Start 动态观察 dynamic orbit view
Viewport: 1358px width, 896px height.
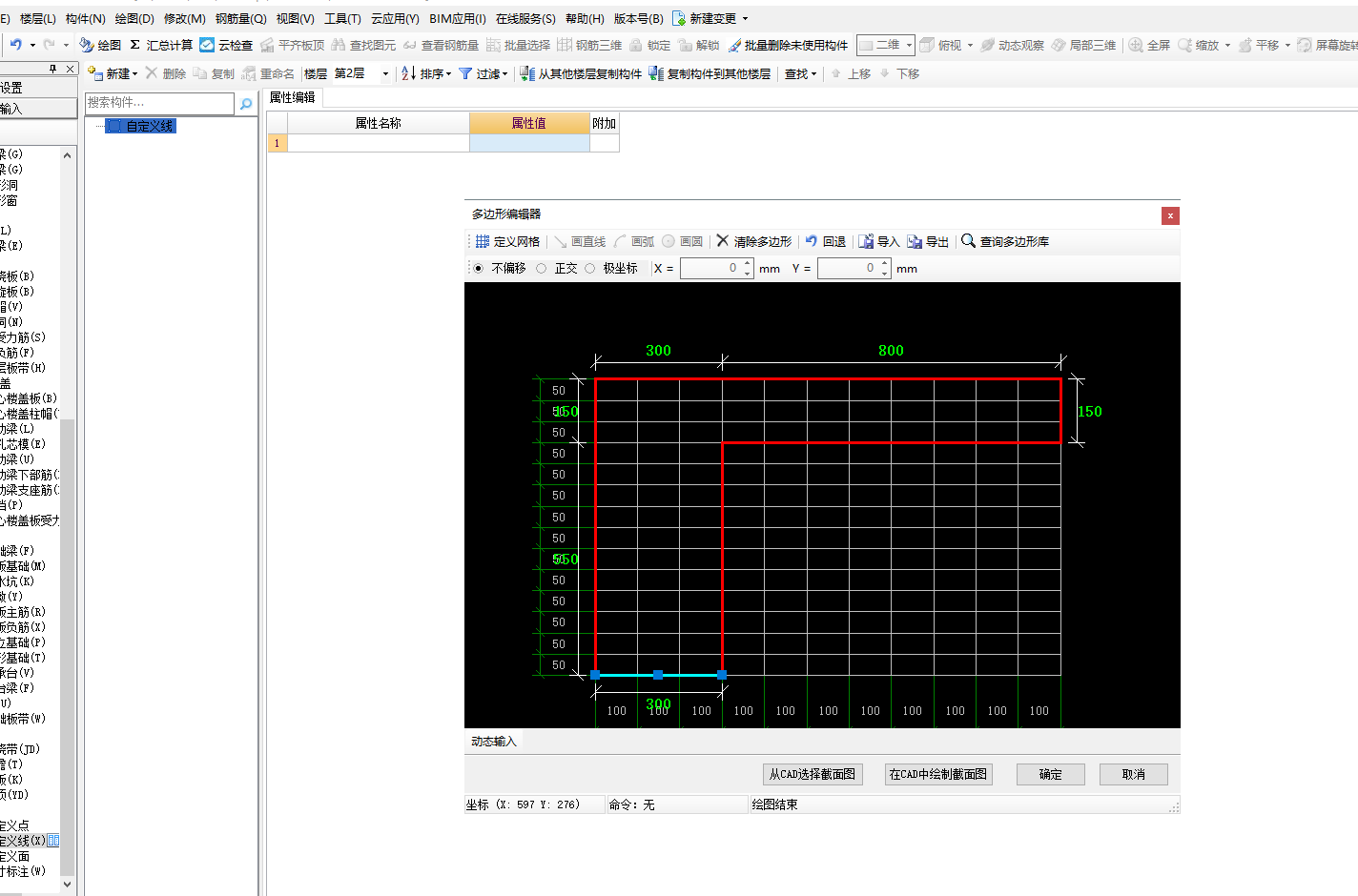(1012, 45)
